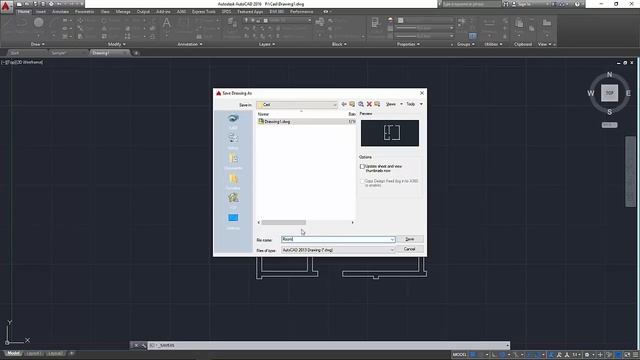
Task: Open Documents location in the places sidebar
Action: (233, 161)
